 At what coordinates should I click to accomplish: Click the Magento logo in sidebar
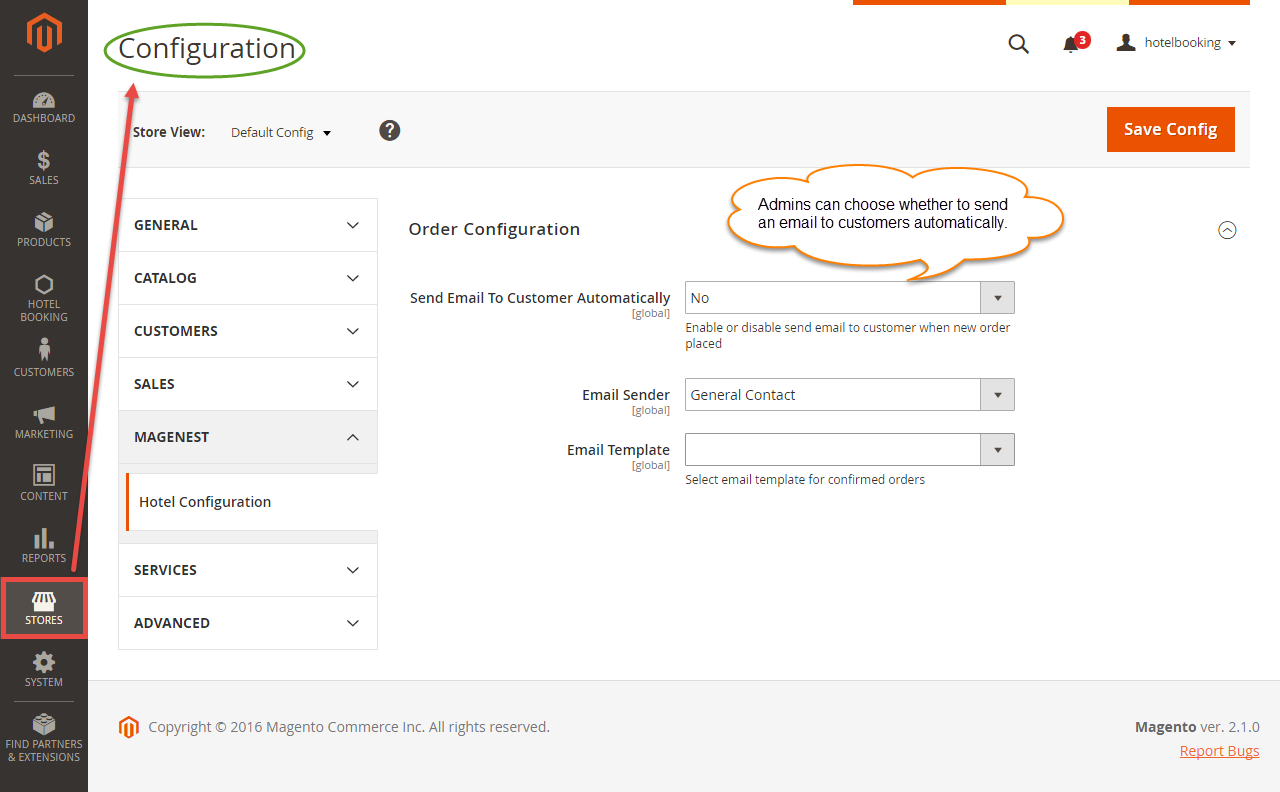44,34
